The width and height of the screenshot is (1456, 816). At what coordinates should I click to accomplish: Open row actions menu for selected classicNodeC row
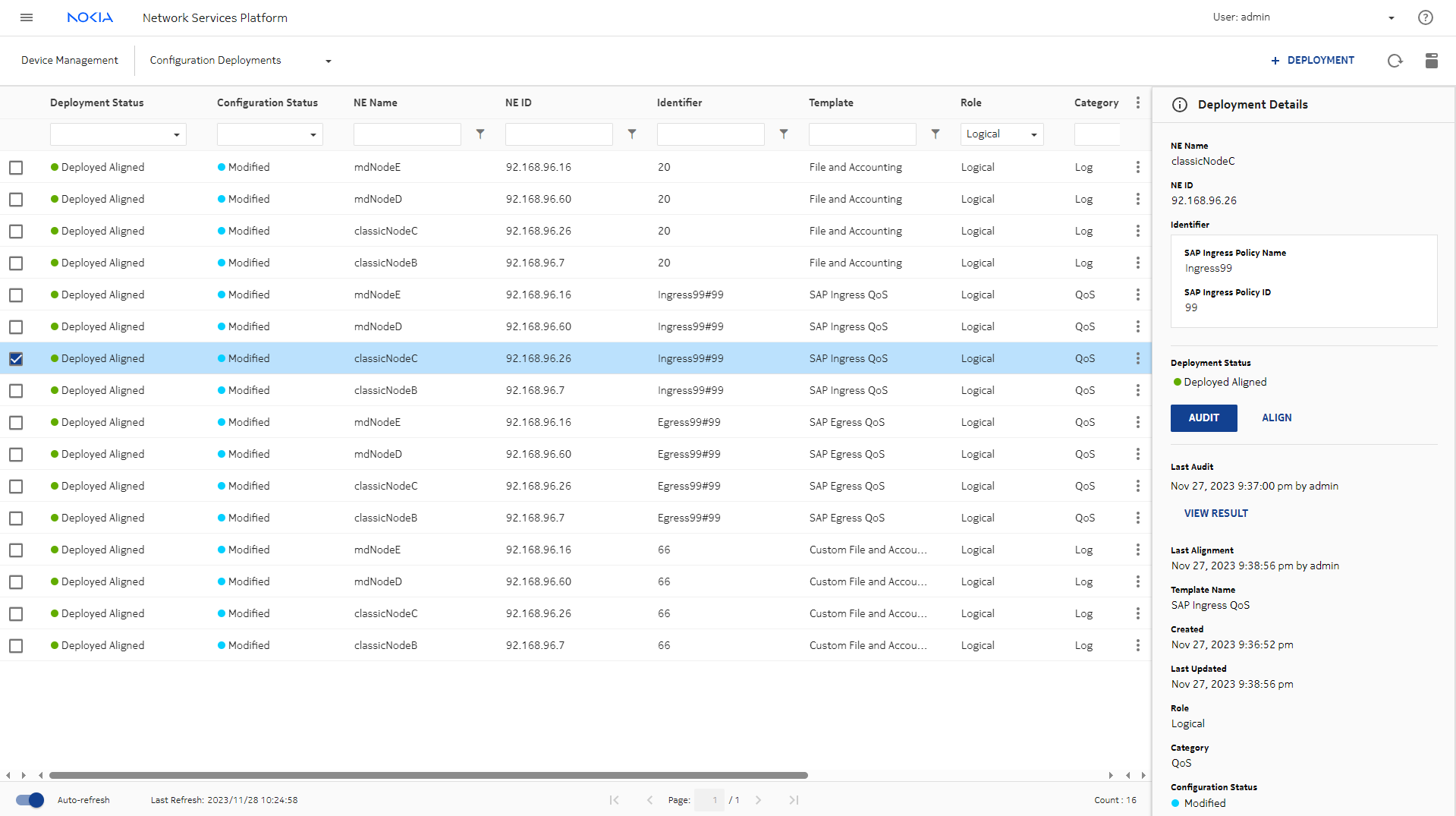pos(1137,358)
